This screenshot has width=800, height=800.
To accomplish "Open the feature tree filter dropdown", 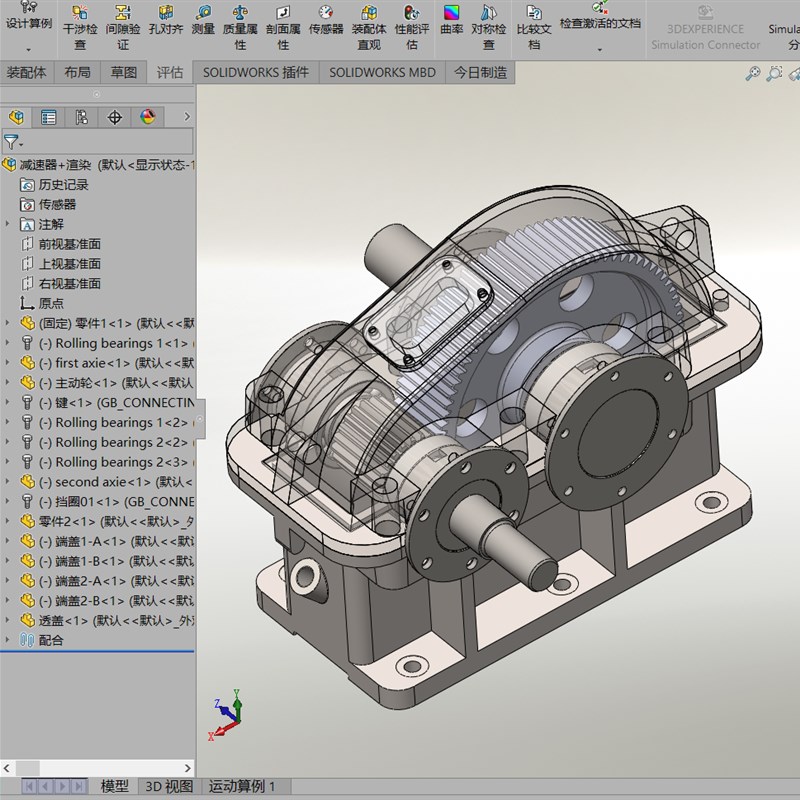I will click(x=12, y=143).
